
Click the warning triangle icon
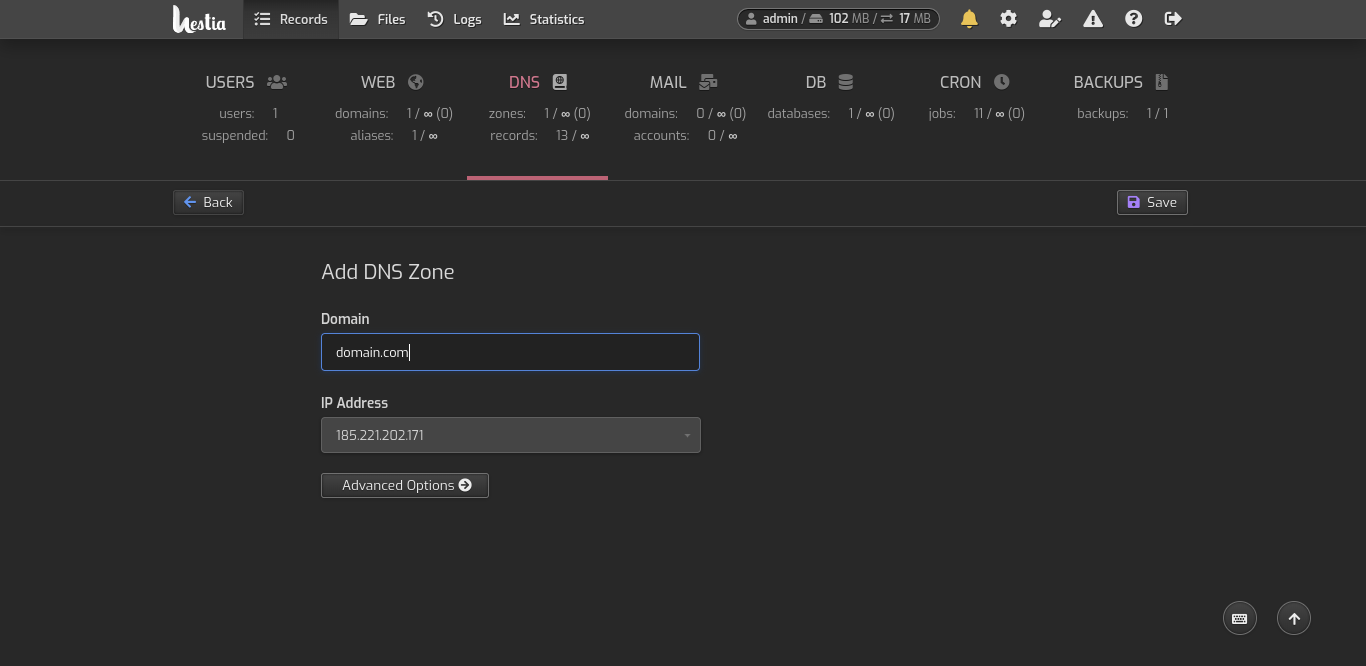click(1093, 19)
